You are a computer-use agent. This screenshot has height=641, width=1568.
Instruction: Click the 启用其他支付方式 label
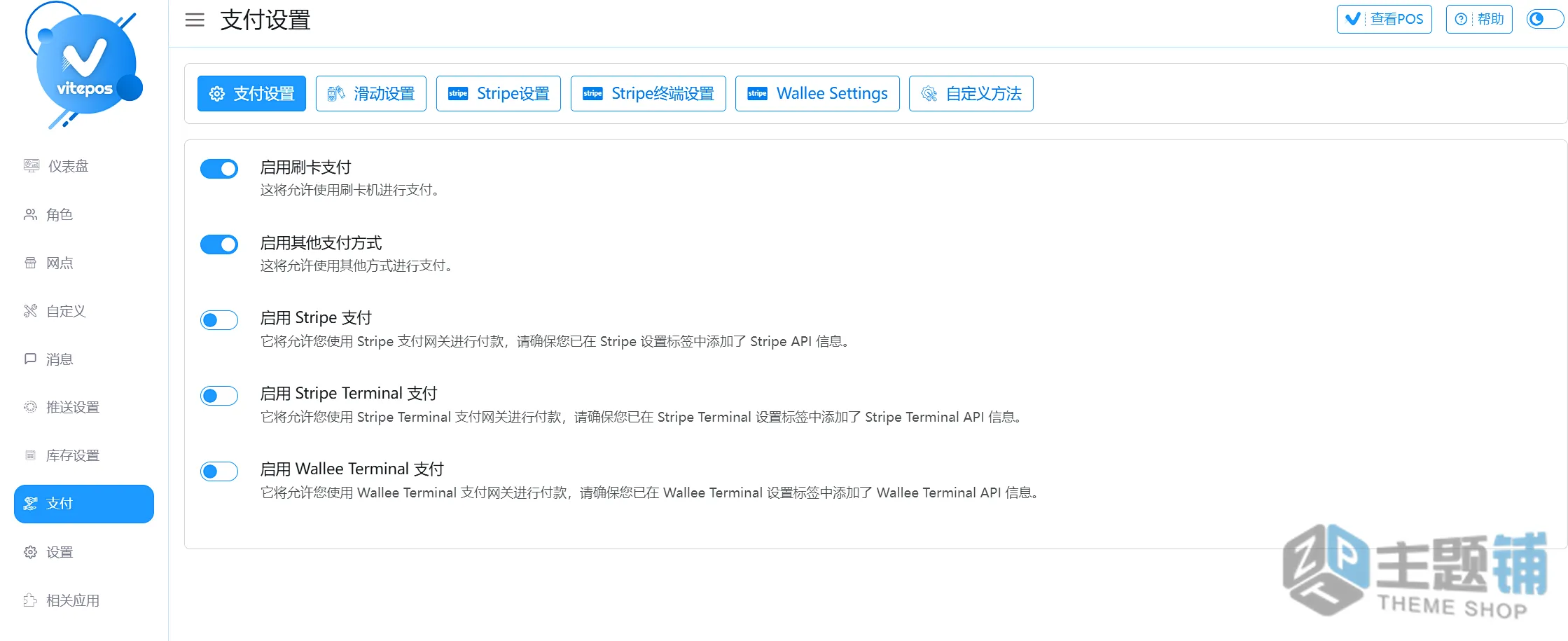tap(321, 243)
